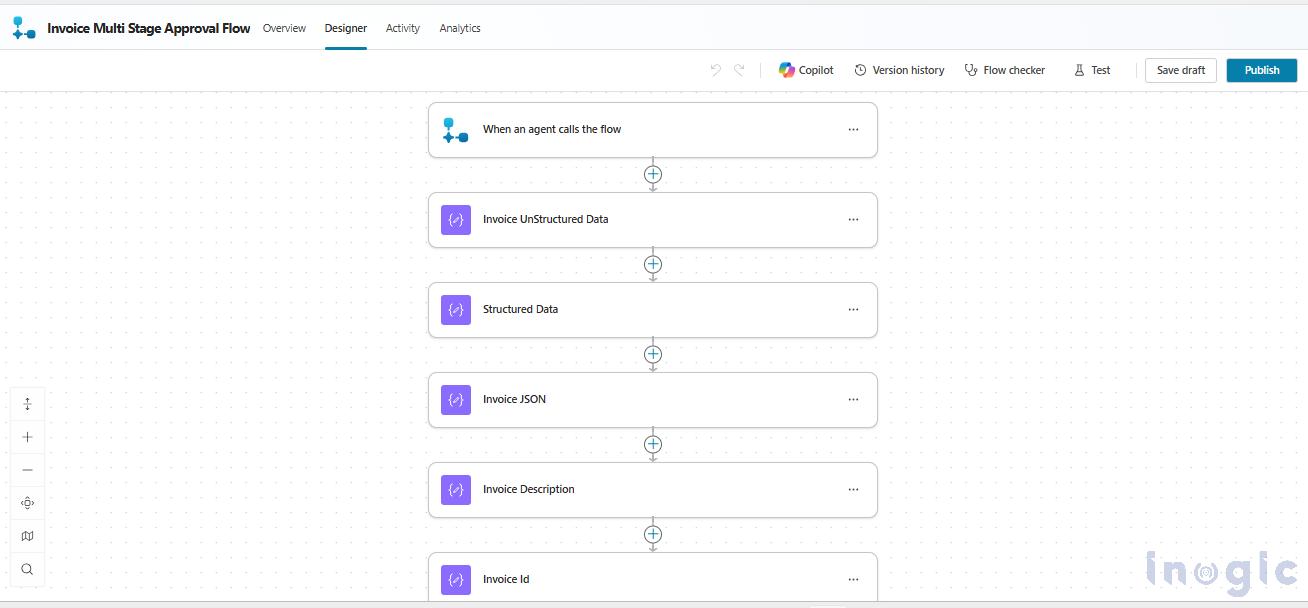Open the ellipsis menu on Invoice Description

click(x=853, y=489)
